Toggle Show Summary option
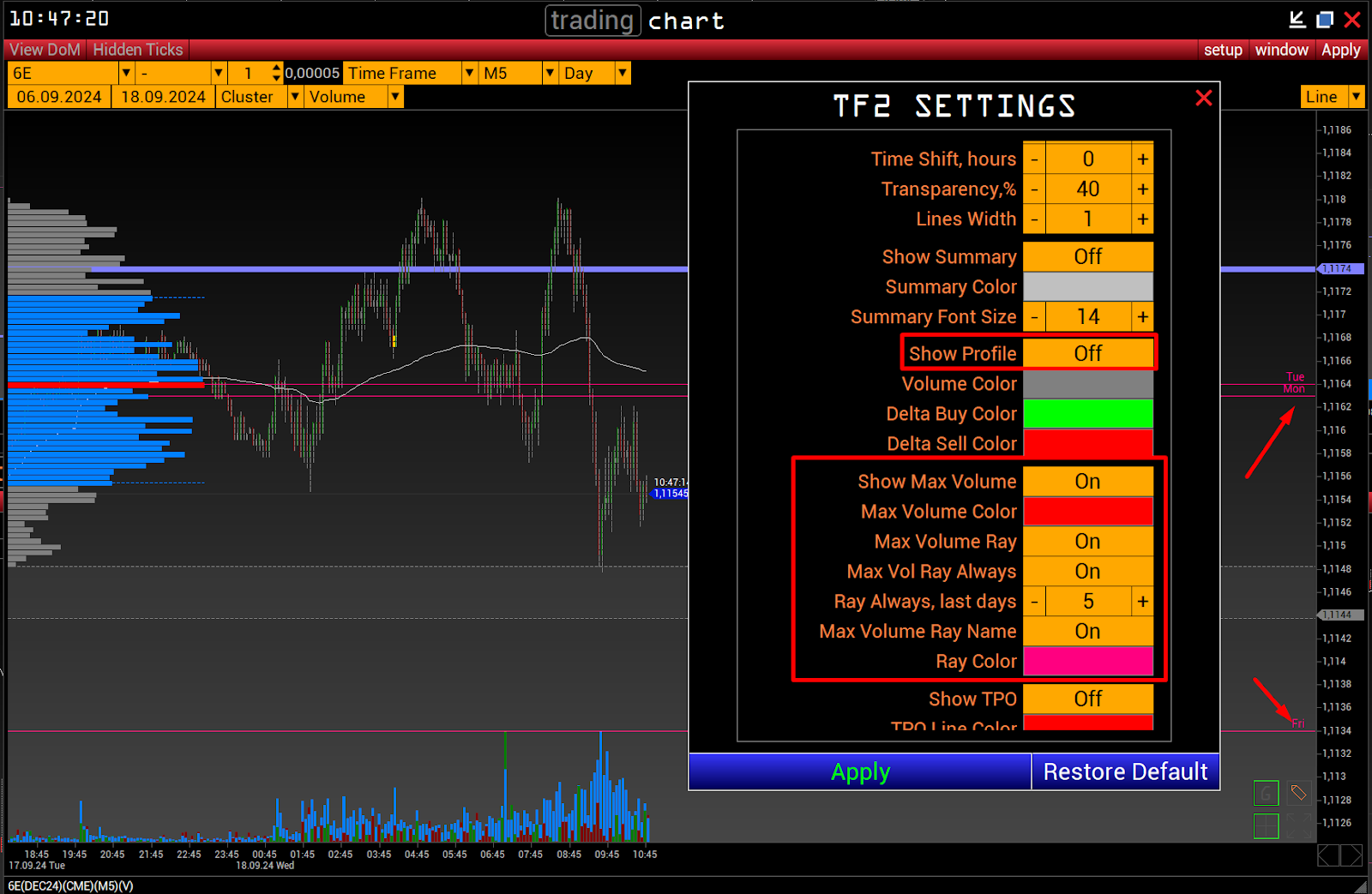Image resolution: width=1372 pixels, height=894 pixels. pyautogui.click(x=1087, y=257)
